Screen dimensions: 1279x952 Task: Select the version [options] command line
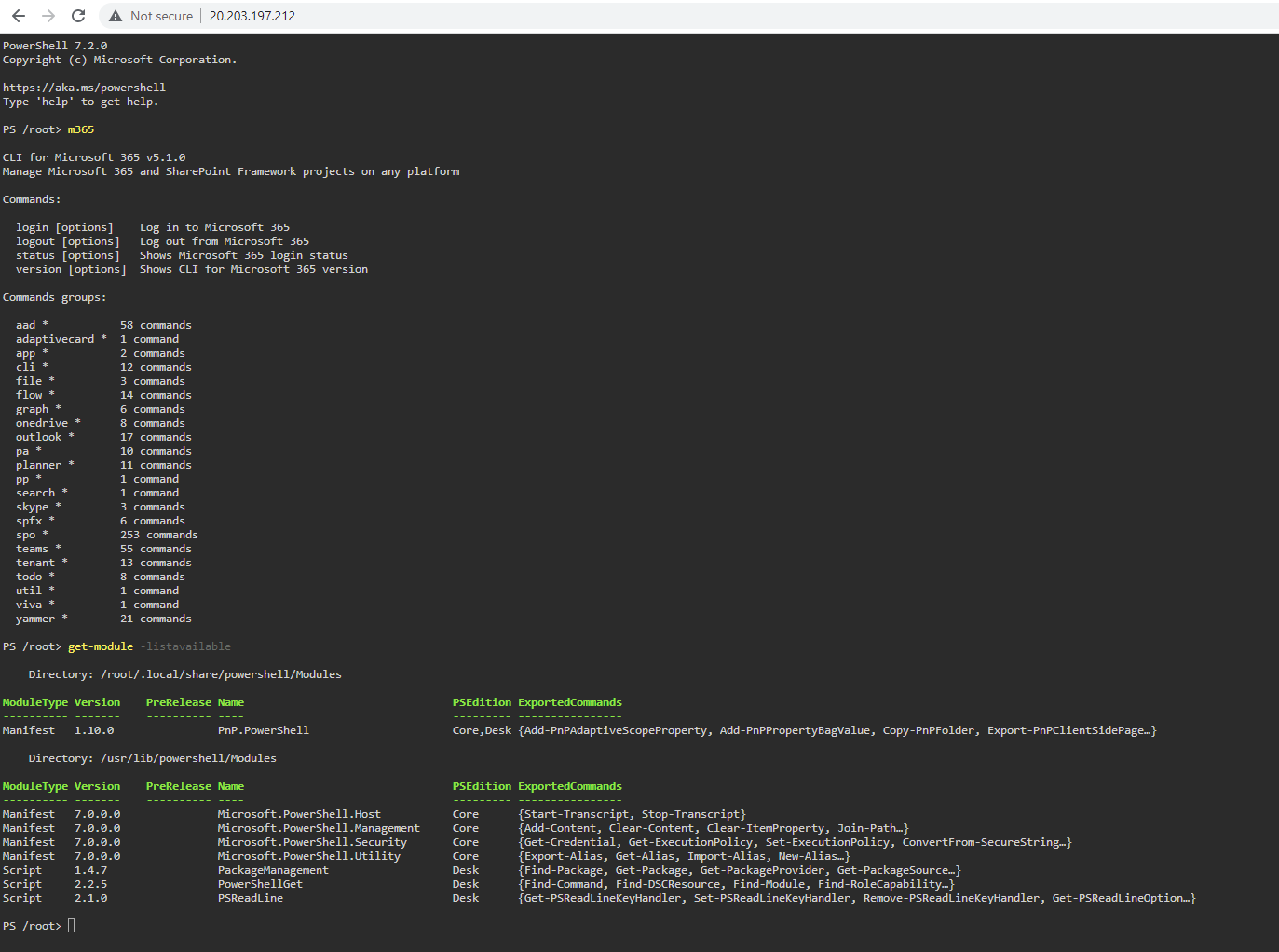pyautogui.click(x=70, y=268)
